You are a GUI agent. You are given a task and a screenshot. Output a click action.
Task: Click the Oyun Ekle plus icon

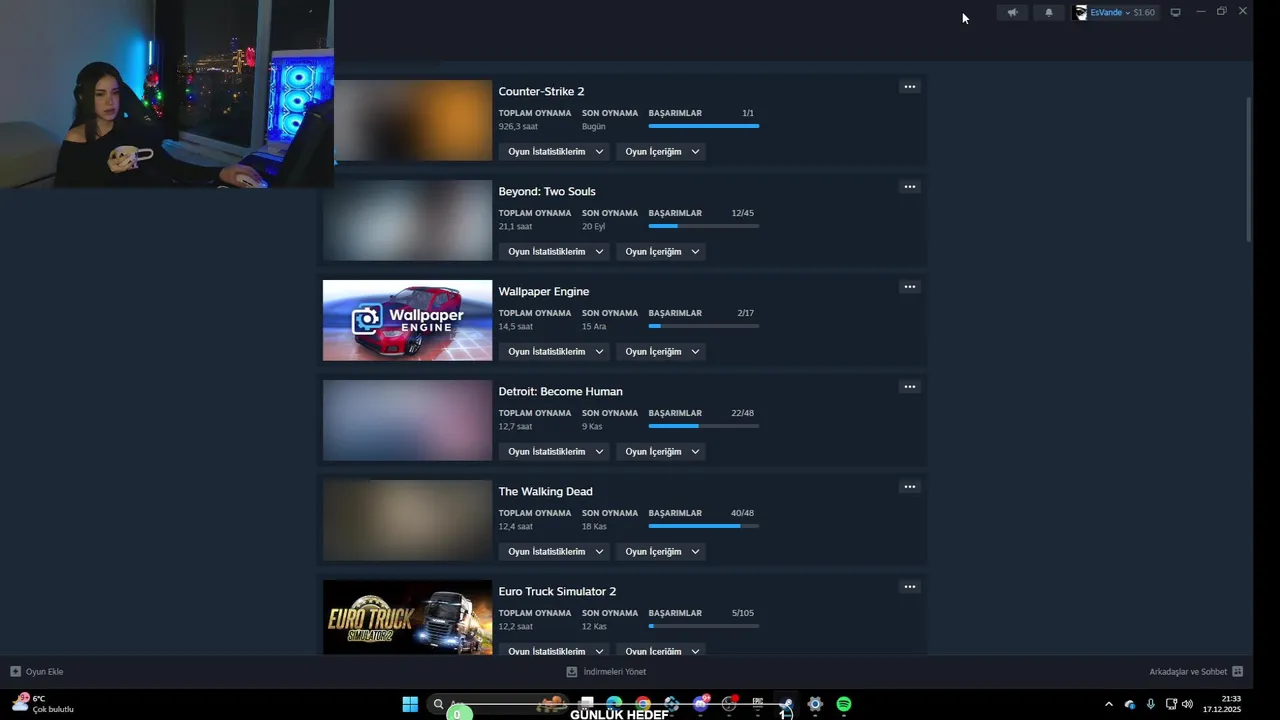15,672
